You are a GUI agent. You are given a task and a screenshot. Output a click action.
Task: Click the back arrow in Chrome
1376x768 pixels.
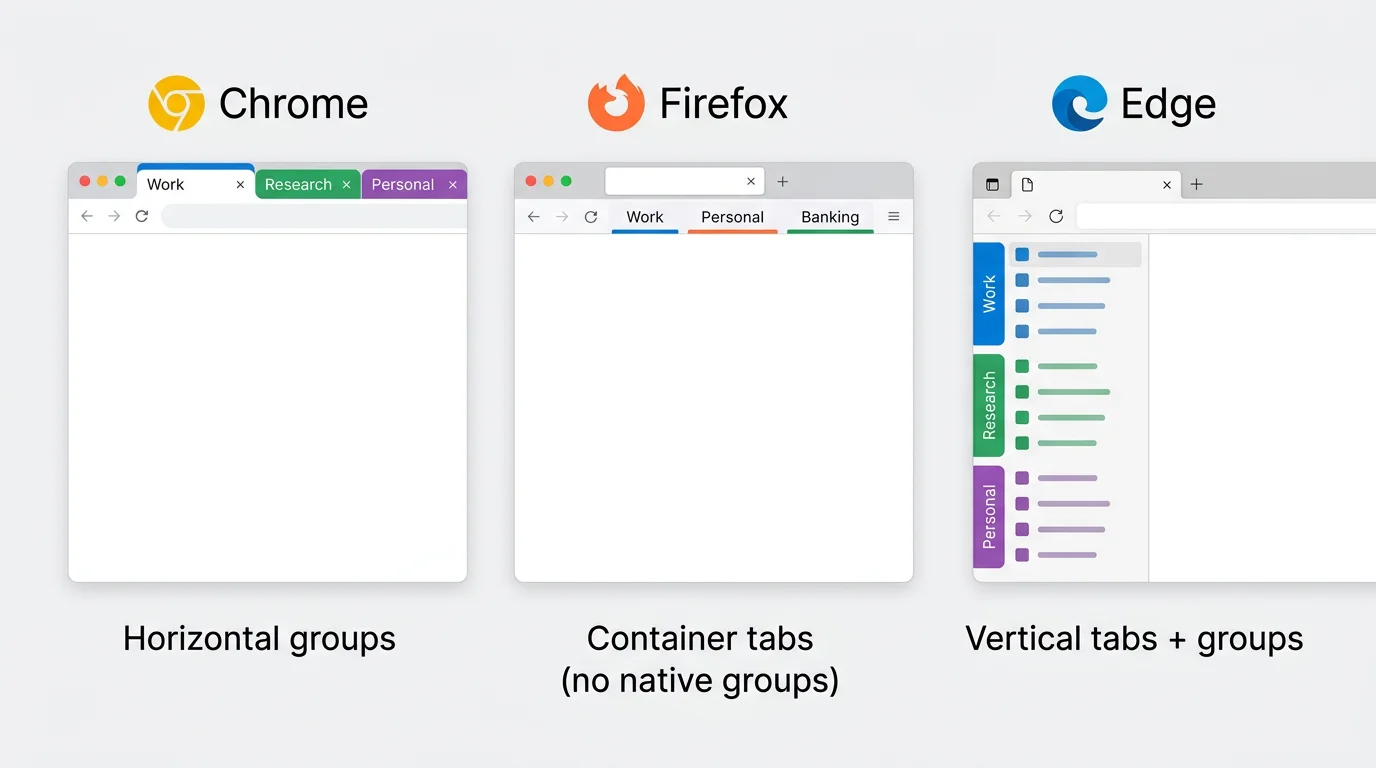(87, 216)
